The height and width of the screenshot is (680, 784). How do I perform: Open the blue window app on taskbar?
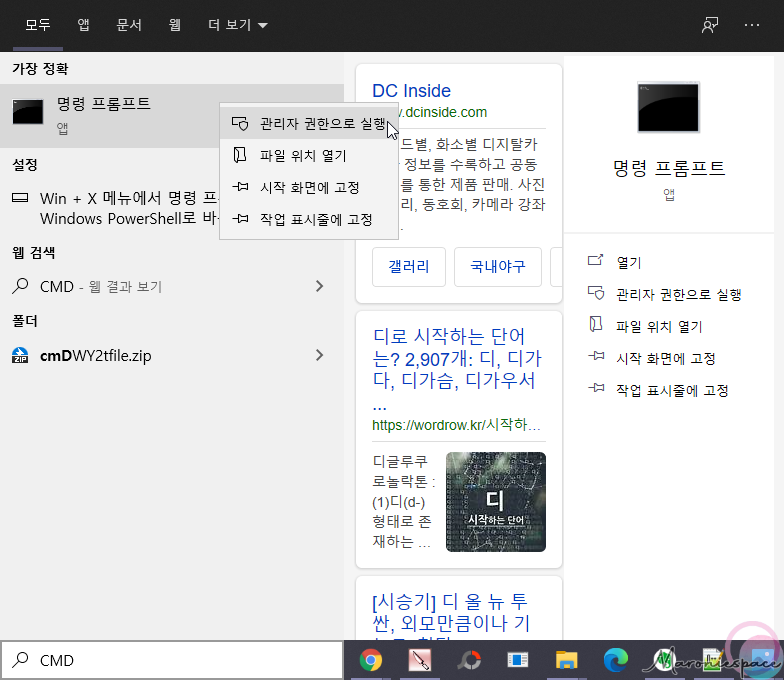[x=518, y=660]
